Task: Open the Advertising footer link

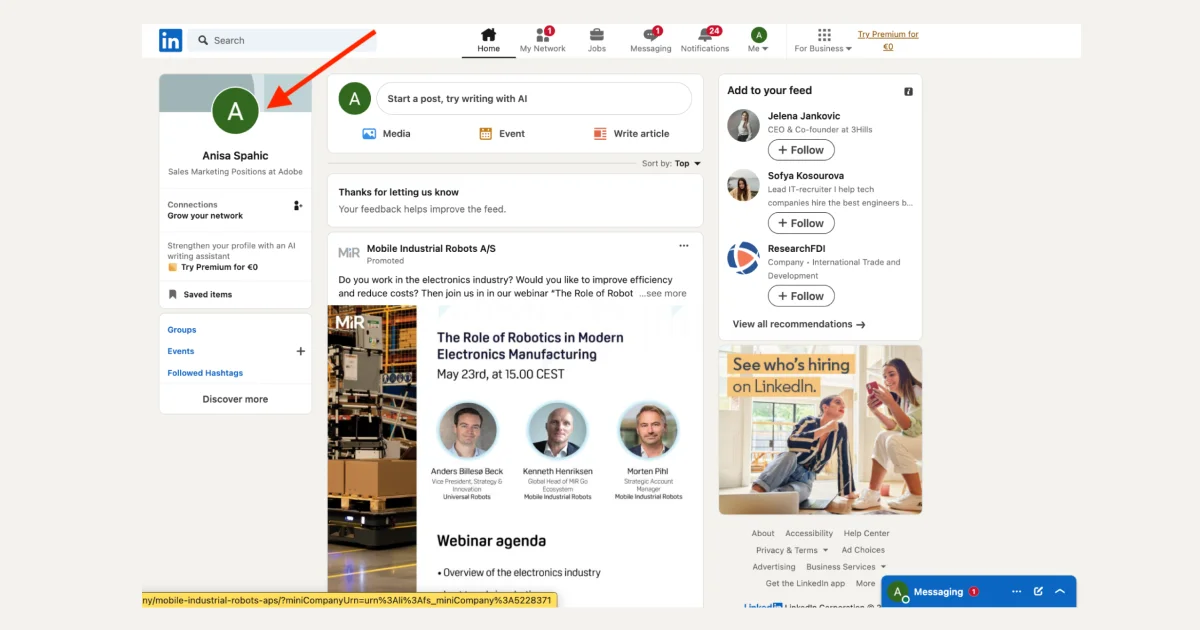Action: [x=774, y=567]
